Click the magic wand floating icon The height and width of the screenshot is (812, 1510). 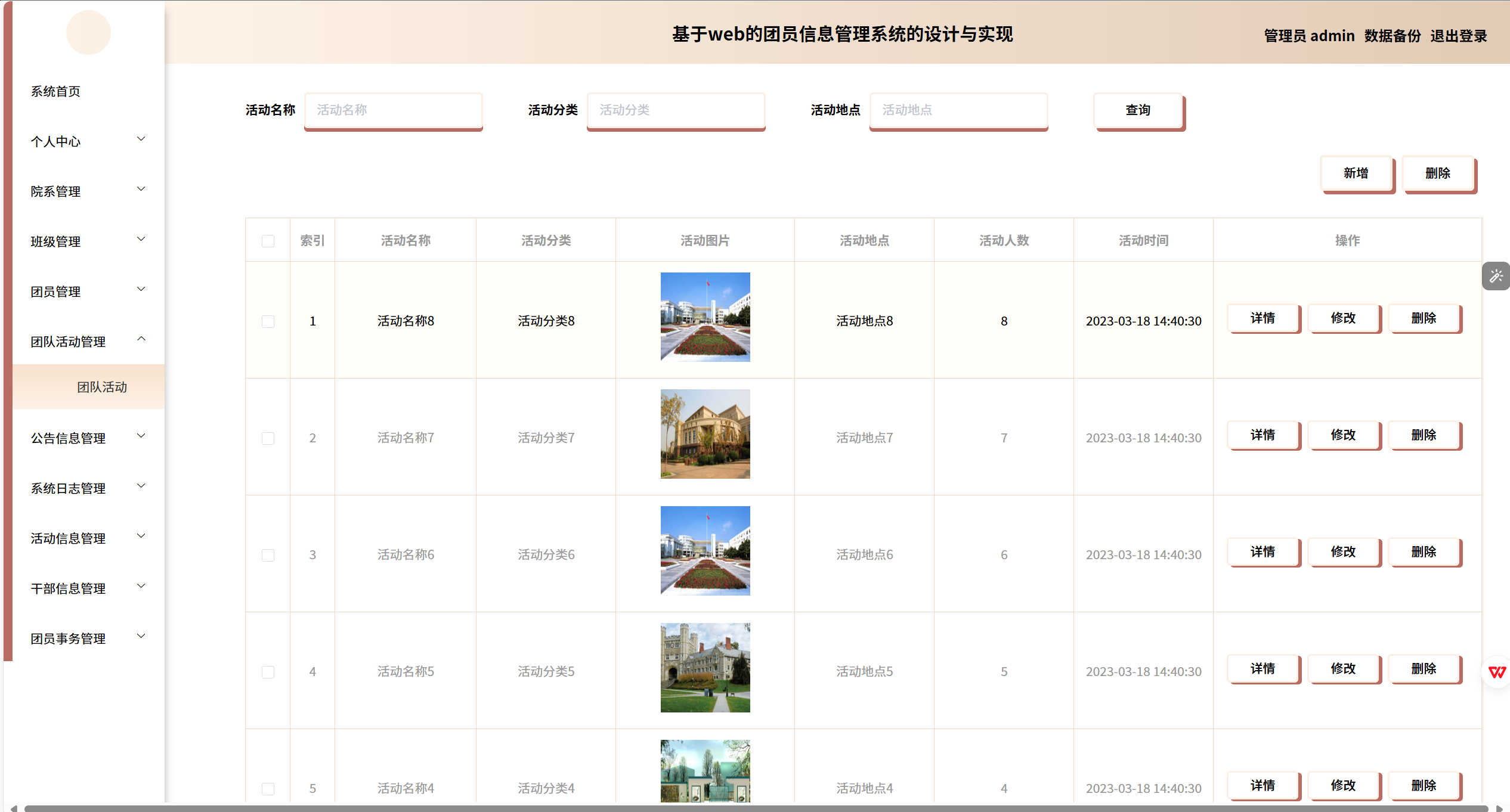pos(1496,276)
